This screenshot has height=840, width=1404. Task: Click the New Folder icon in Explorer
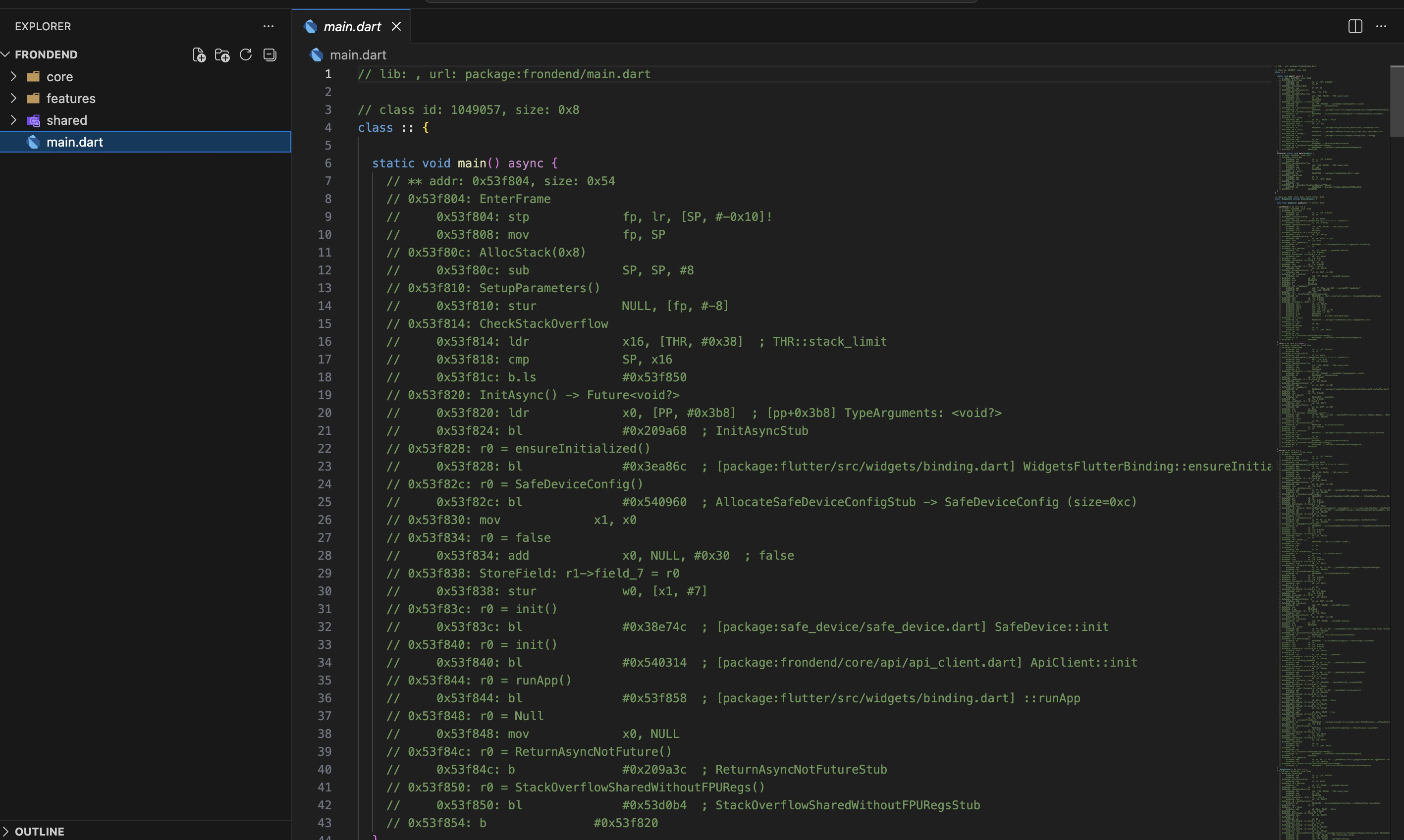[x=222, y=55]
